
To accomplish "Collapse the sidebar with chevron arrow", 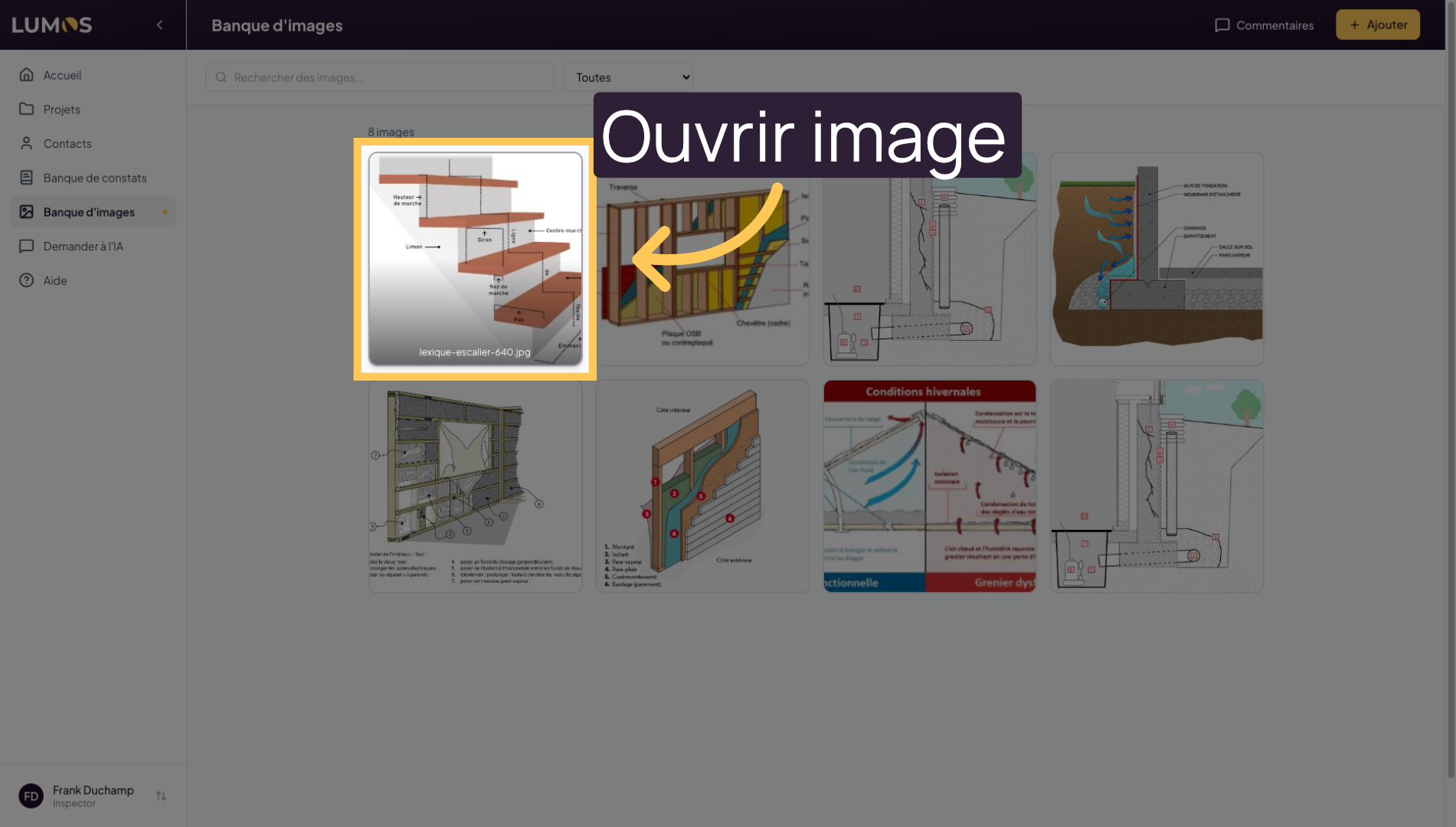I will coord(159,25).
